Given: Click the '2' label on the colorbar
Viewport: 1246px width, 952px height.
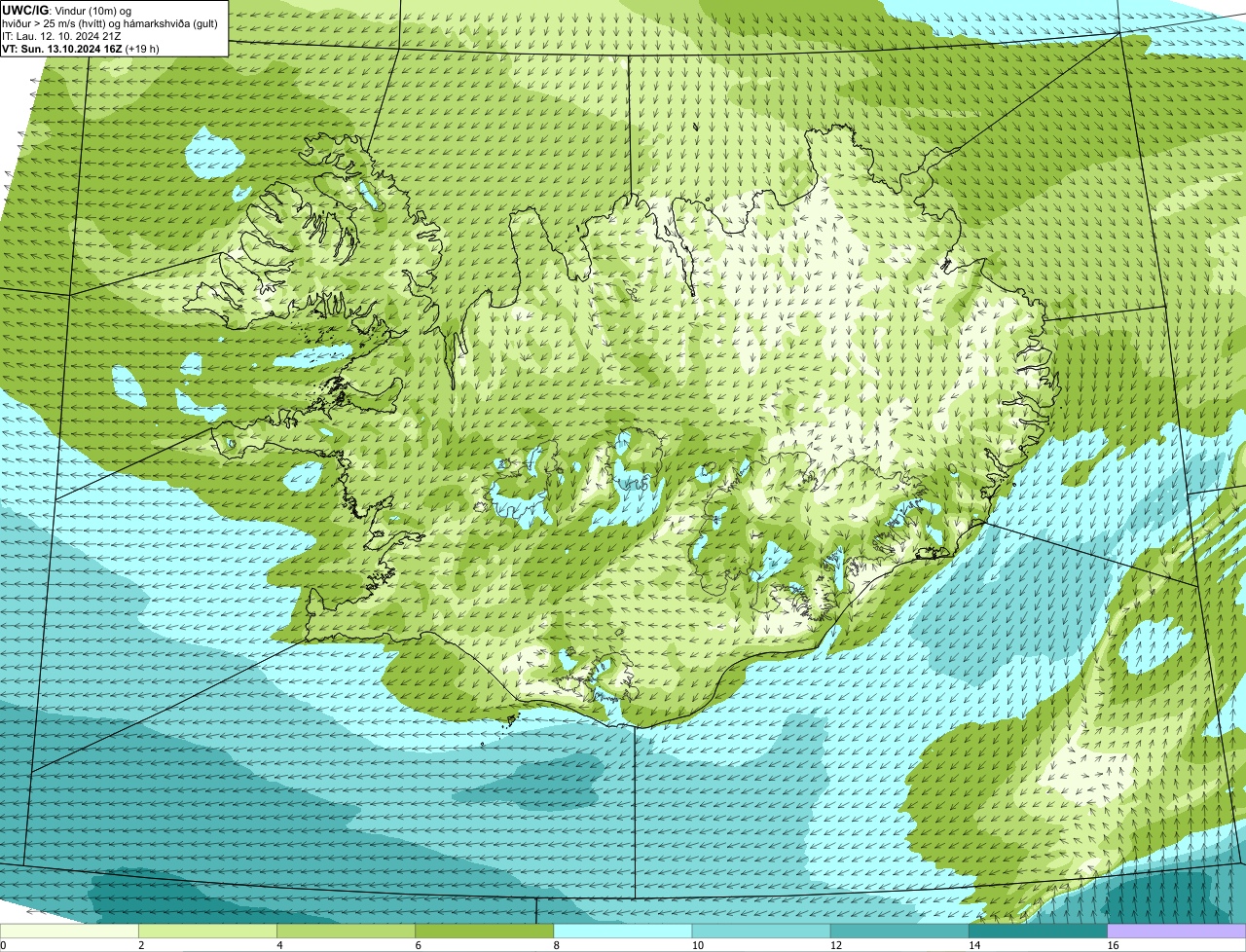Looking at the screenshot, I should point(141,945).
